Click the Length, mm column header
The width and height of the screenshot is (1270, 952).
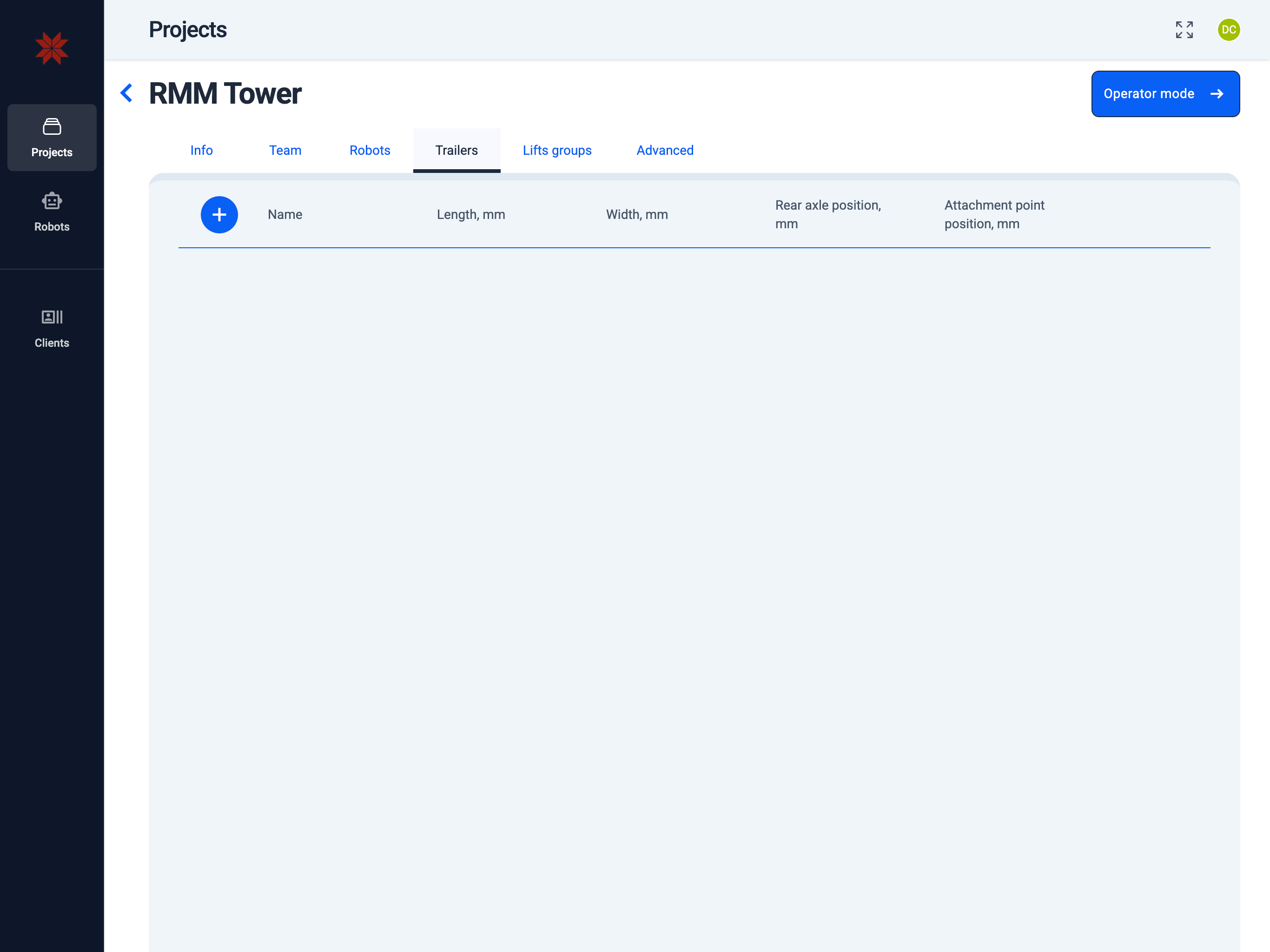(x=471, y=215)
